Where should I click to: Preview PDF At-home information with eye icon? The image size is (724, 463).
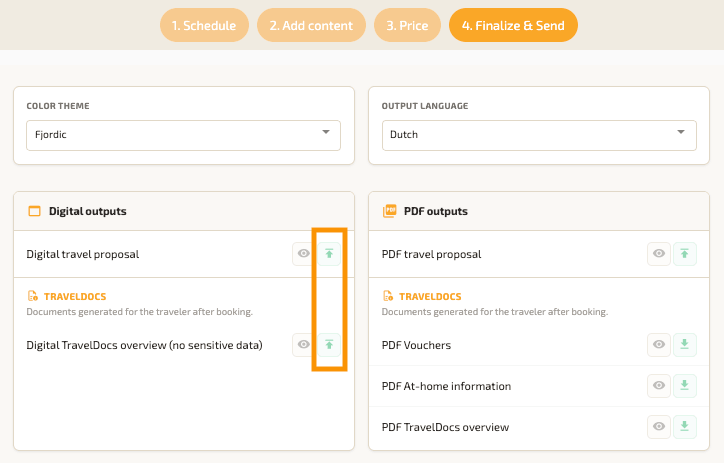659,386
